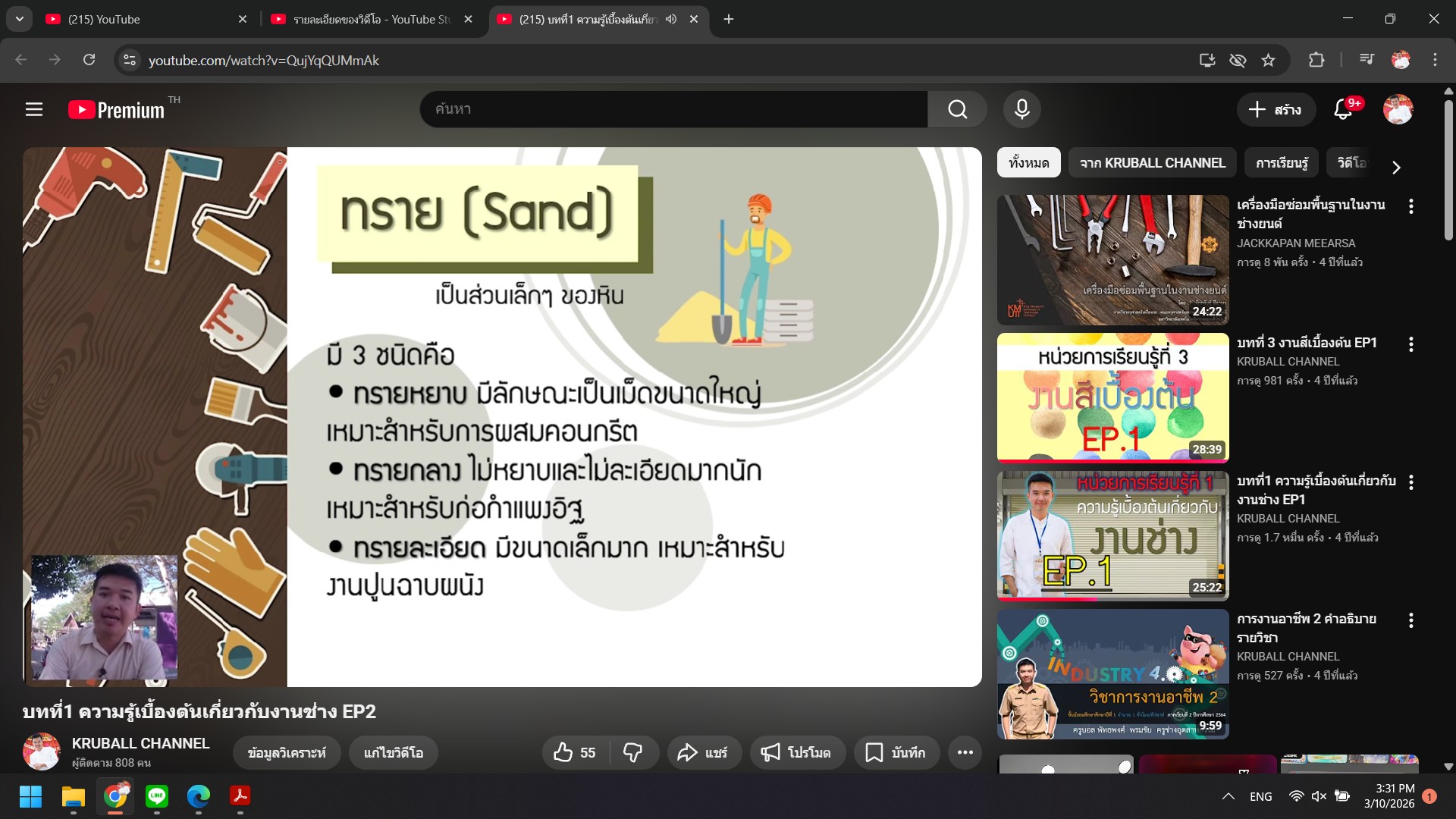Viewport: 1456px width, 819px height.
Task: Open the notifications bell
Action: click(1343, 110)
